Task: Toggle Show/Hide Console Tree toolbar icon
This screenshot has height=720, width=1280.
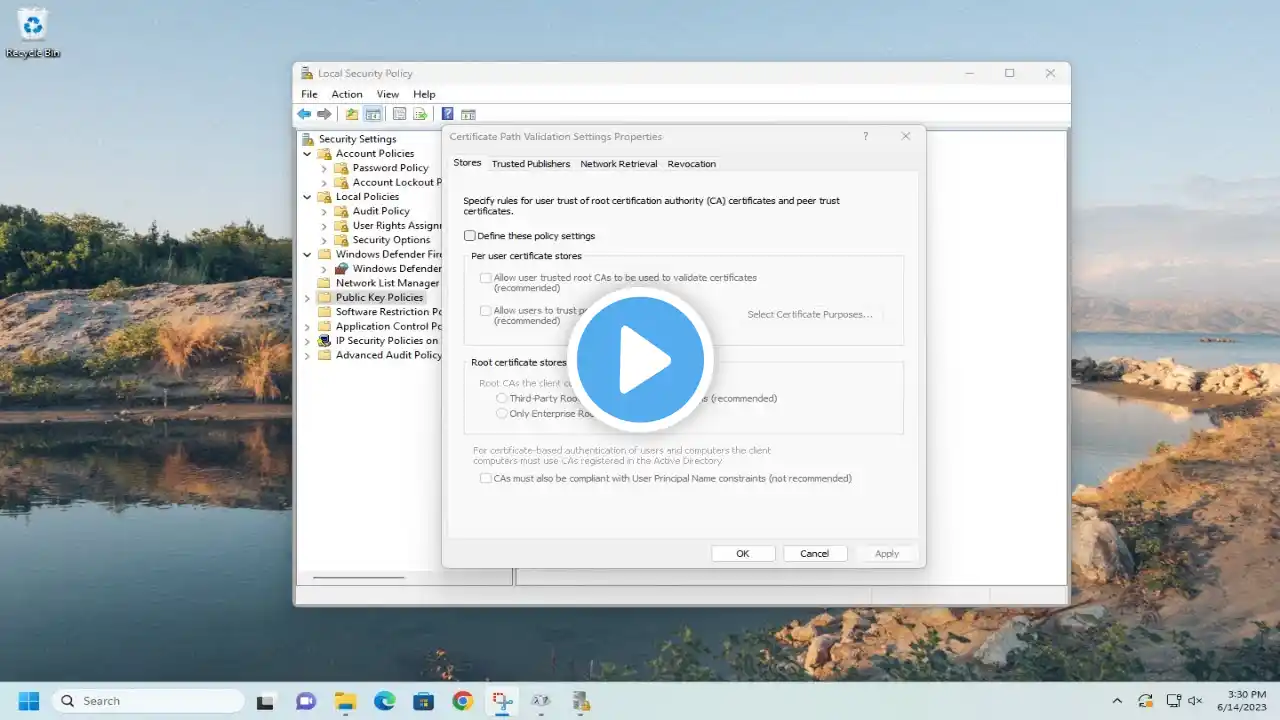Action: (372, 114)
